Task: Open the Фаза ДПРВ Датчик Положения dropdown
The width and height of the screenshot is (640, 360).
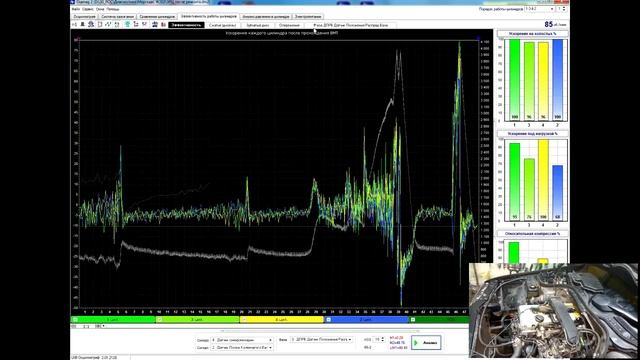Action: tap(321, 340)
